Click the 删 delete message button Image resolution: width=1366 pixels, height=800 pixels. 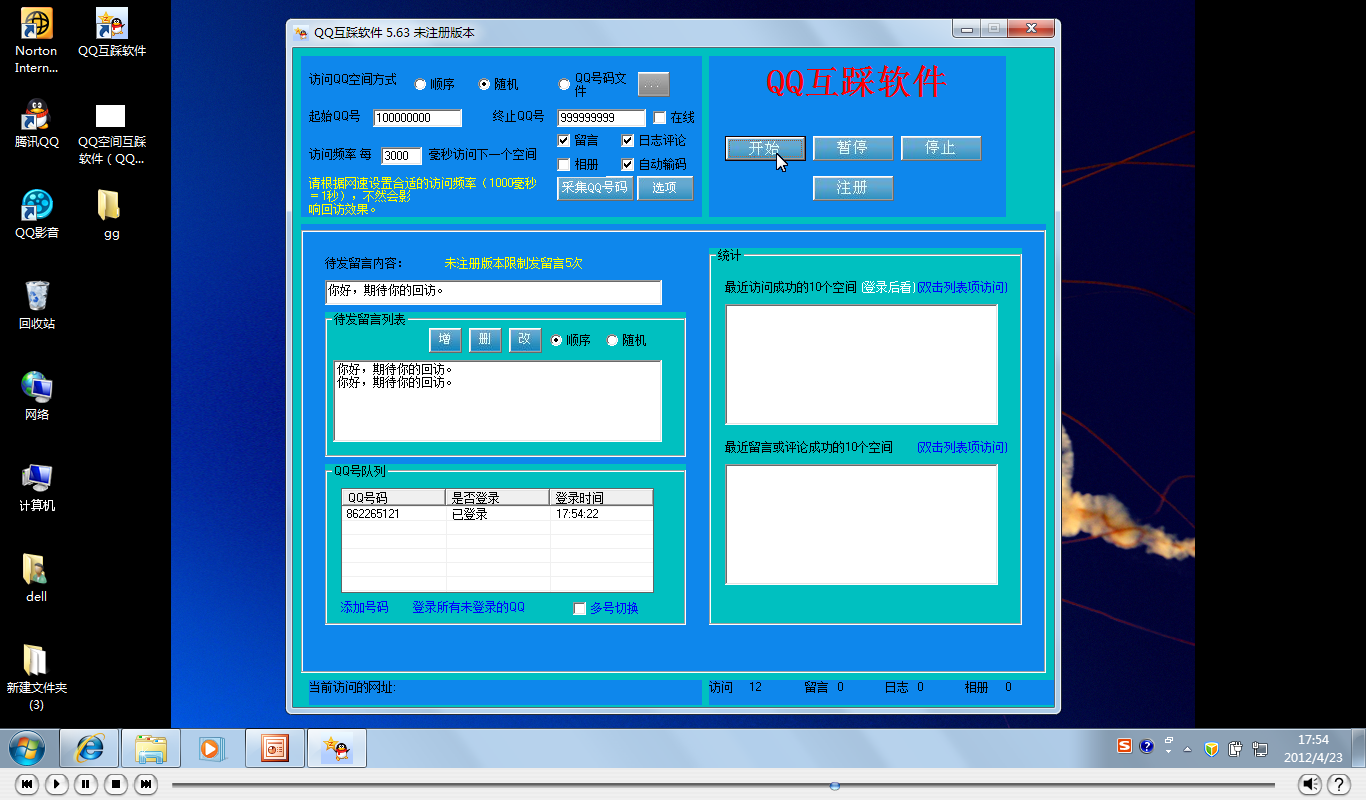[x=485, y=340]
